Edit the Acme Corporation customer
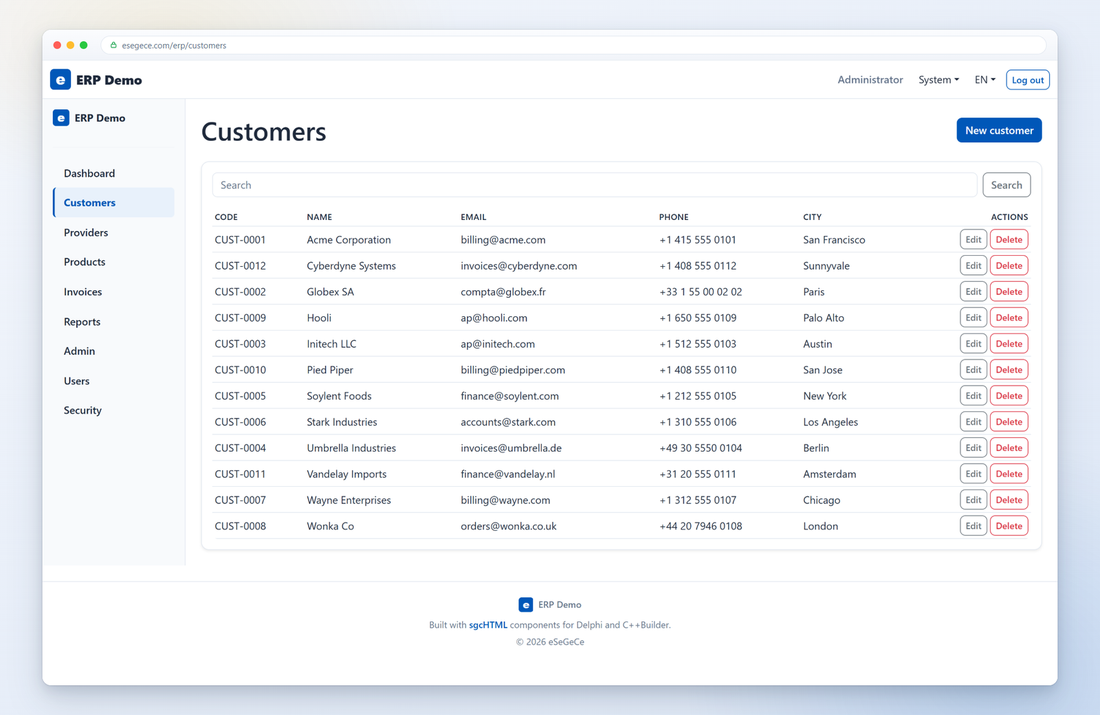This screenshot has width=1100, height=715. tap(973, 239)
